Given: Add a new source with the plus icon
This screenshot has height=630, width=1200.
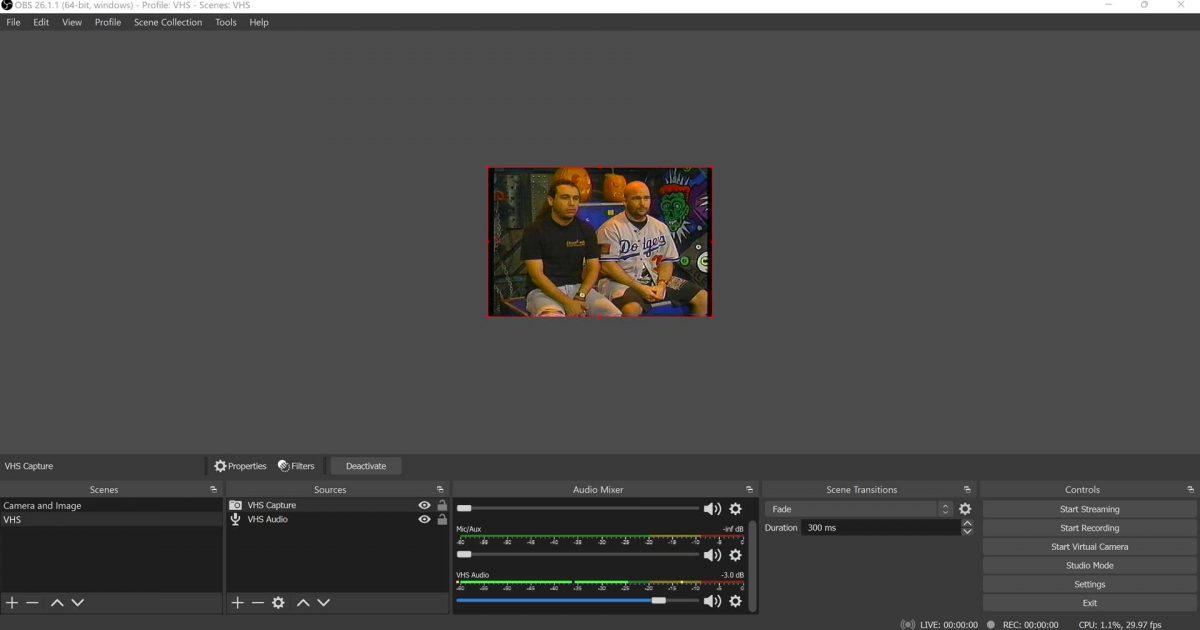Looking at the screenshot, I should tap(237, 603).
